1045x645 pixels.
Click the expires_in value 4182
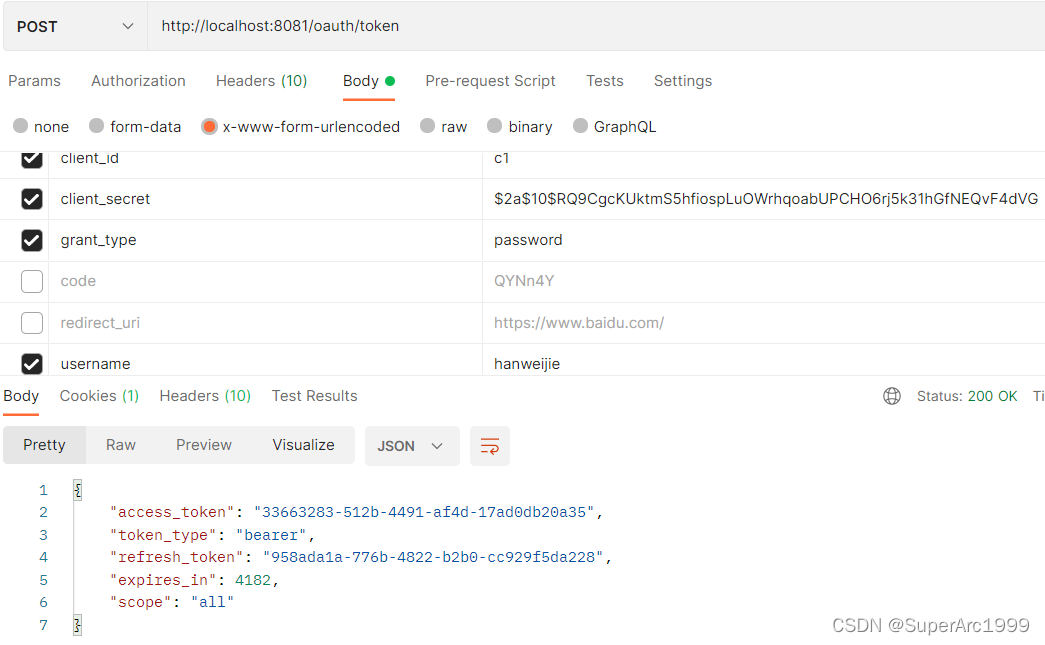pos(253,580)
